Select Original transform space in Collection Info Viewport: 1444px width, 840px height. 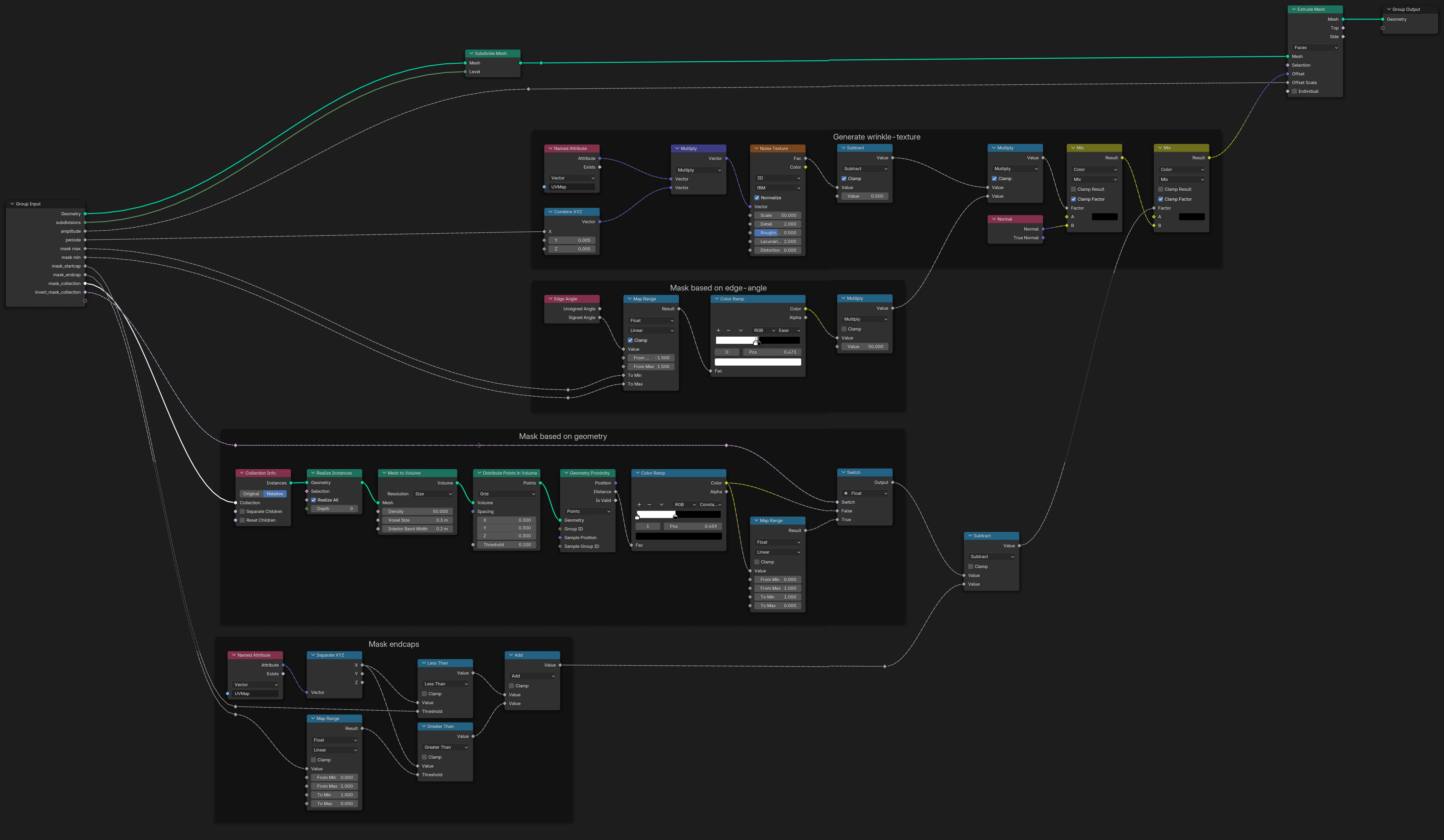click(251, 494)
